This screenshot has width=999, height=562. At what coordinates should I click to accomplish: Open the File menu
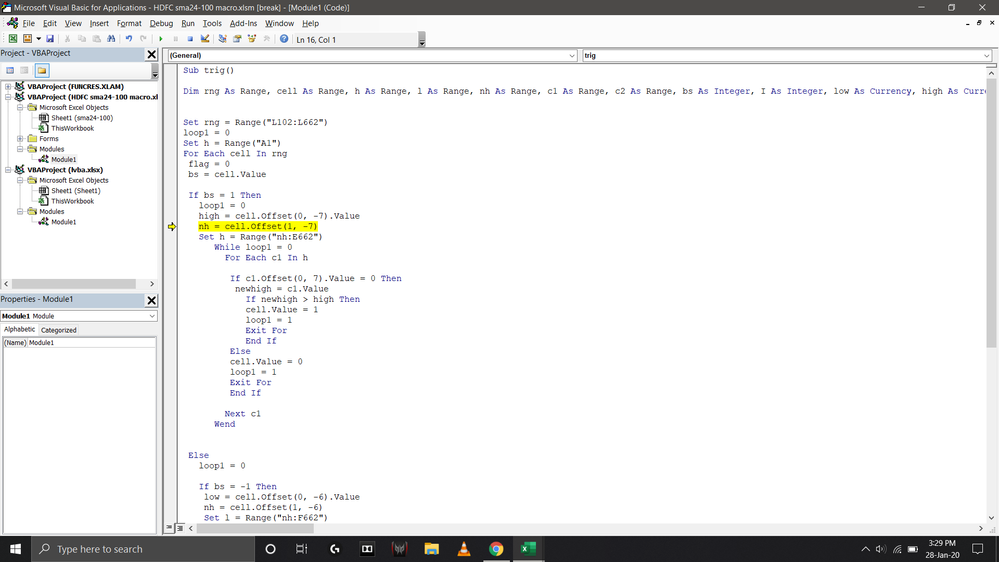[x=29, y=23]
